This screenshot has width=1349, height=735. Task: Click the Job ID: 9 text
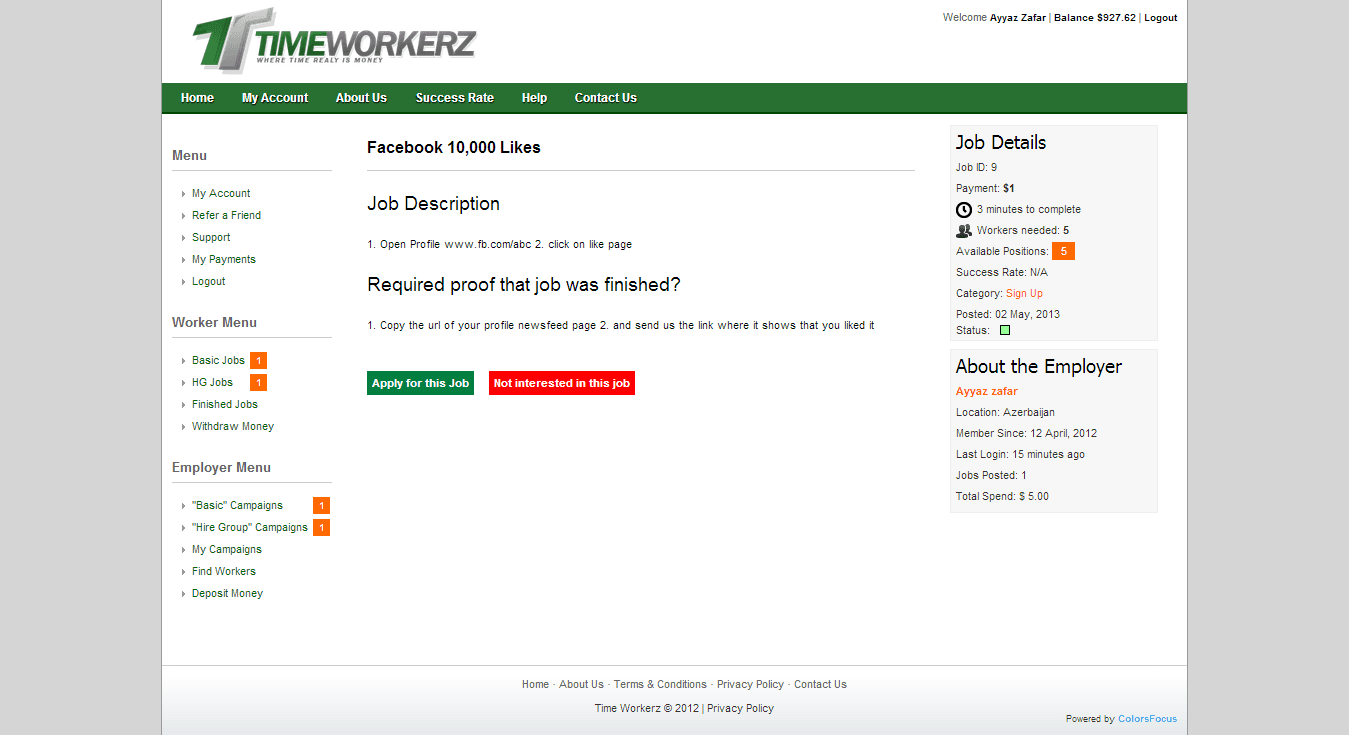976,168
